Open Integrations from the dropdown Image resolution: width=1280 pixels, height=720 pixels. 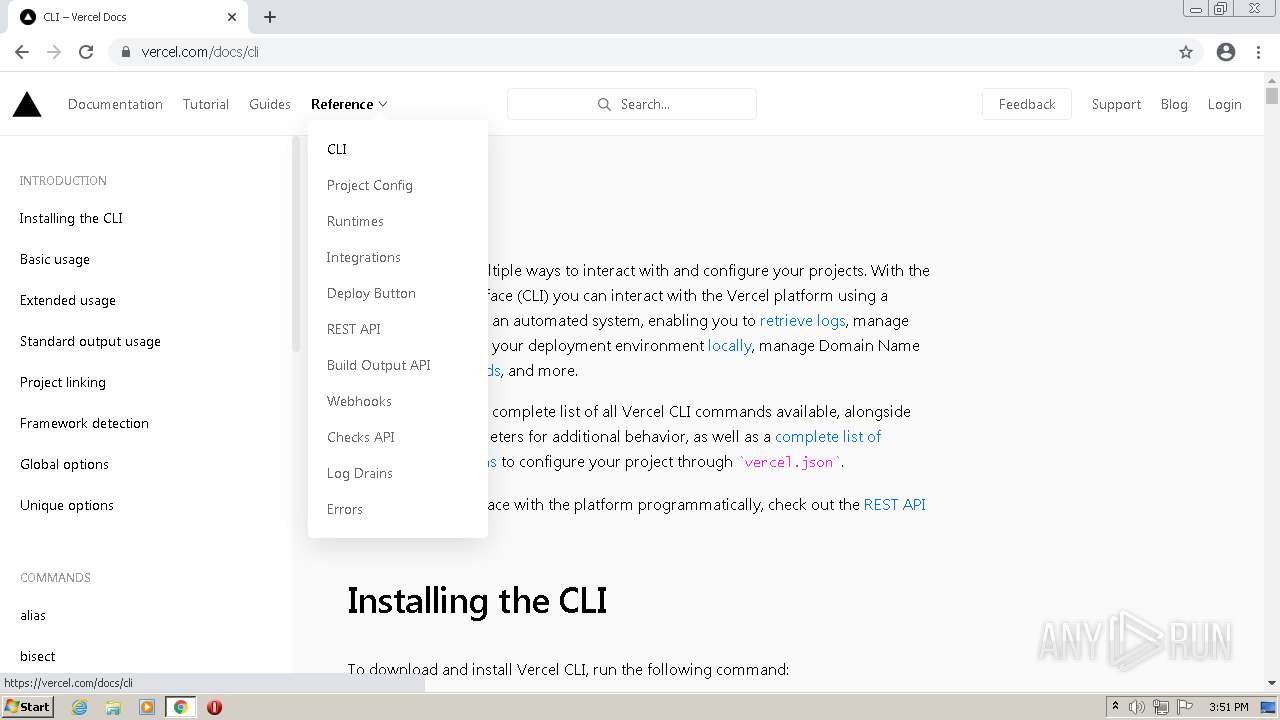pyautogui.click(x=363, y=257)
